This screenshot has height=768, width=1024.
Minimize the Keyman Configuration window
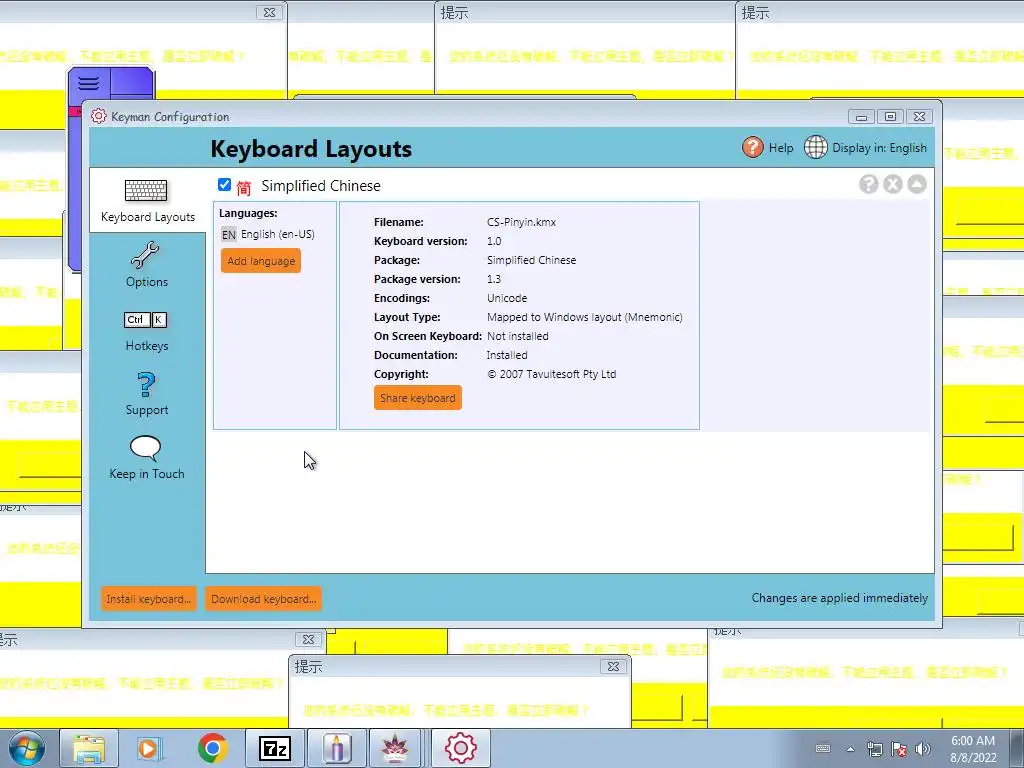(861, 117)
